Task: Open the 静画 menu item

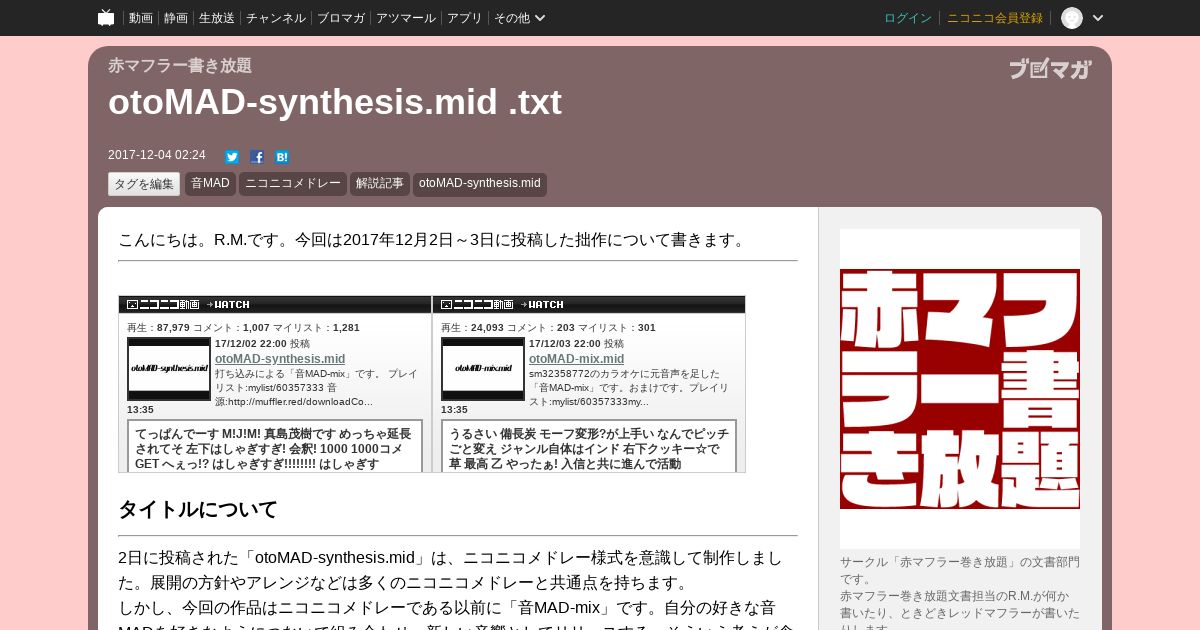Action: (175, 18)
